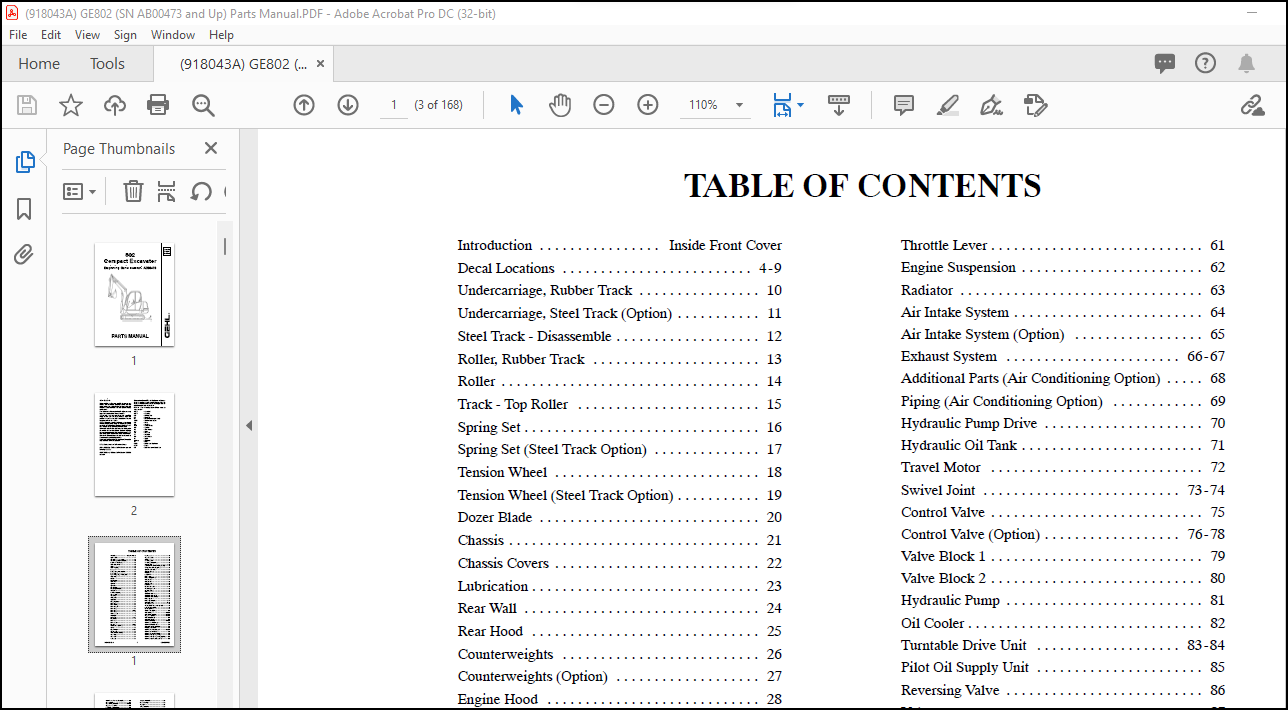Screen dimensions: 1288x710
Task: Bookmark file with star icon
Action: click(x=71, y=105)
